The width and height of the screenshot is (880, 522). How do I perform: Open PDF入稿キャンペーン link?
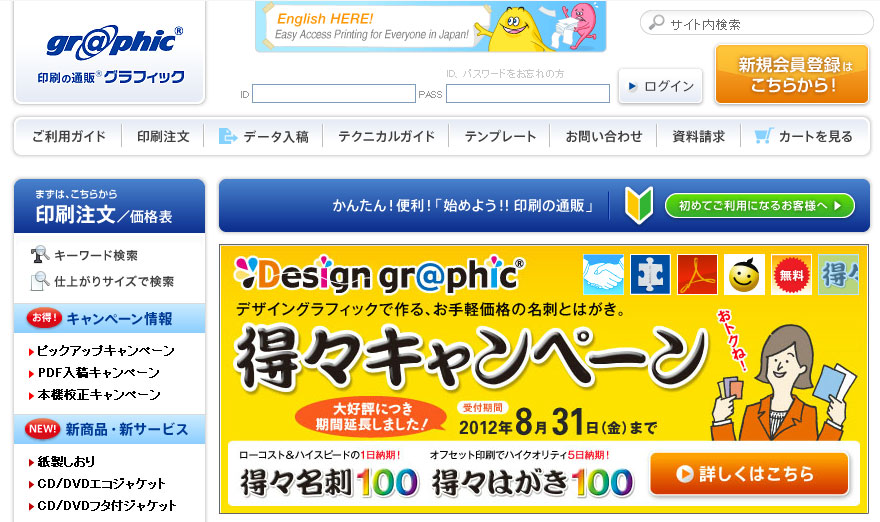(x=99, y=373)
